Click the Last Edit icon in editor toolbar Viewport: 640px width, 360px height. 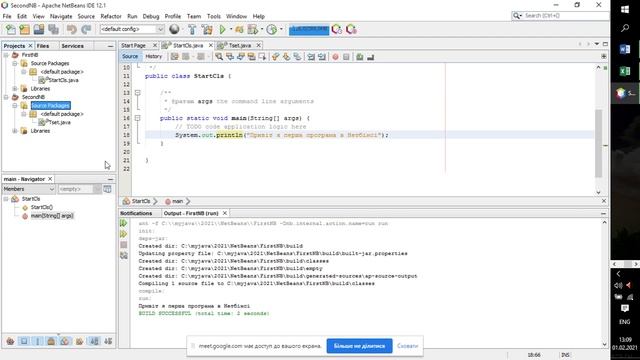[175, 57]
